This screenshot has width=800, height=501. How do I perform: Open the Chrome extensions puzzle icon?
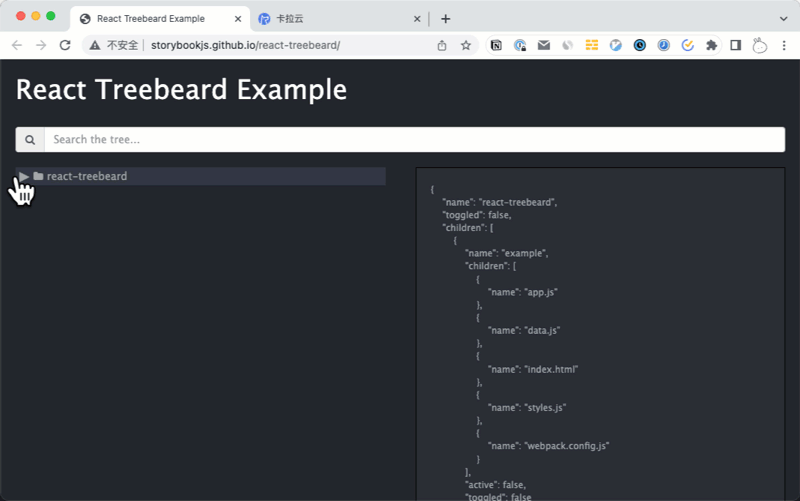pos(712,45)
